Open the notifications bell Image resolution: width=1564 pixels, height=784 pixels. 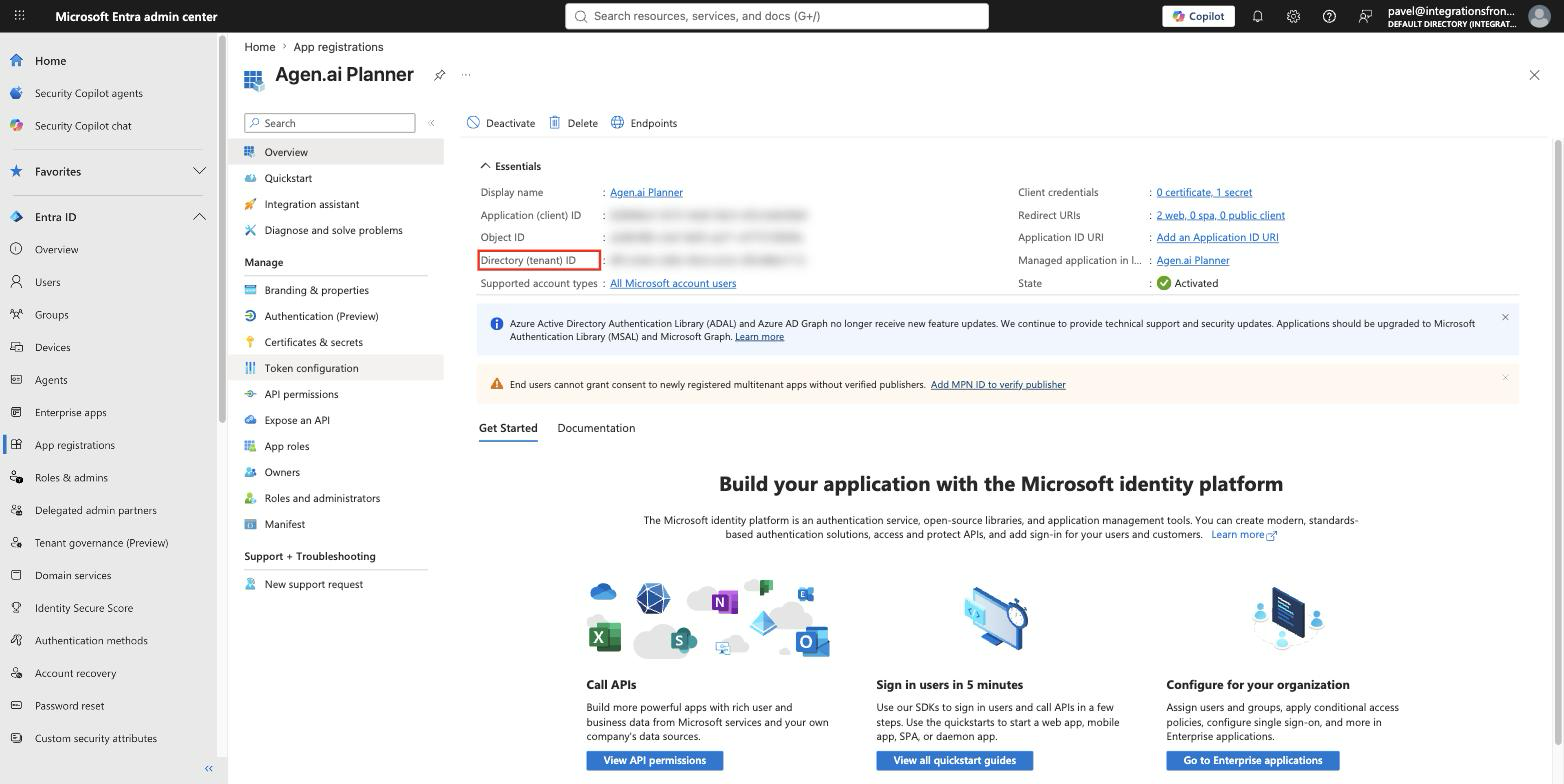(x=1257, y=16)
